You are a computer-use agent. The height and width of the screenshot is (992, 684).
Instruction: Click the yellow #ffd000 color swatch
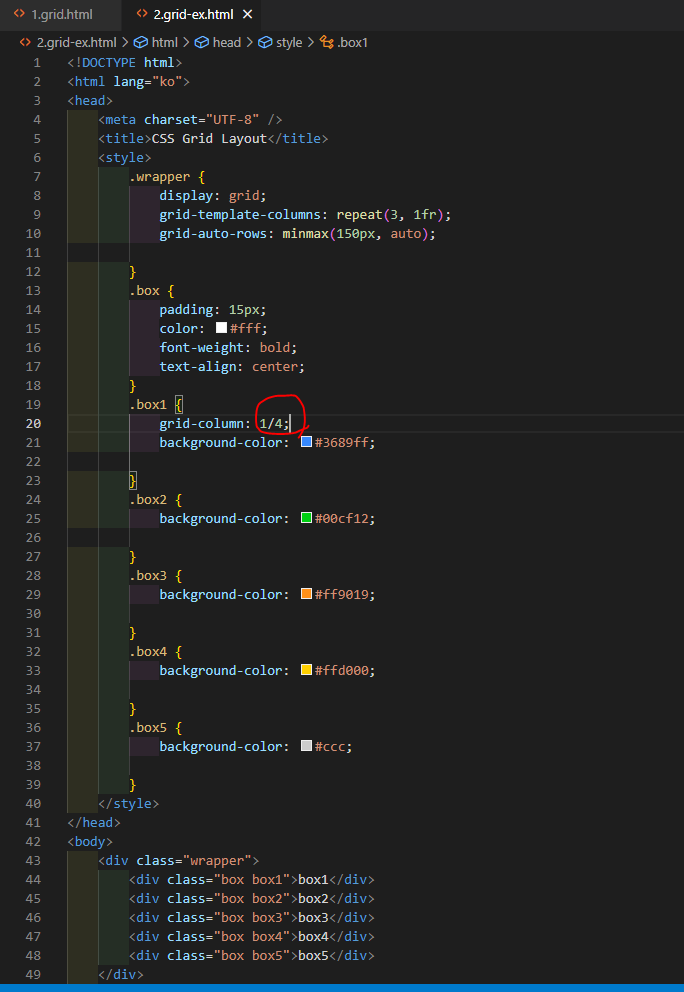306,669
